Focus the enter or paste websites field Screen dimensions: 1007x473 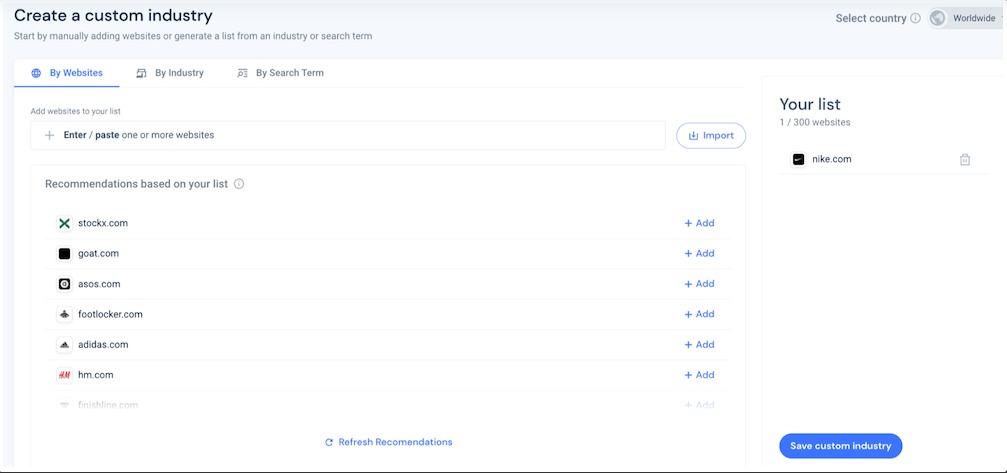pyautogui.click(x=350, y=135)
